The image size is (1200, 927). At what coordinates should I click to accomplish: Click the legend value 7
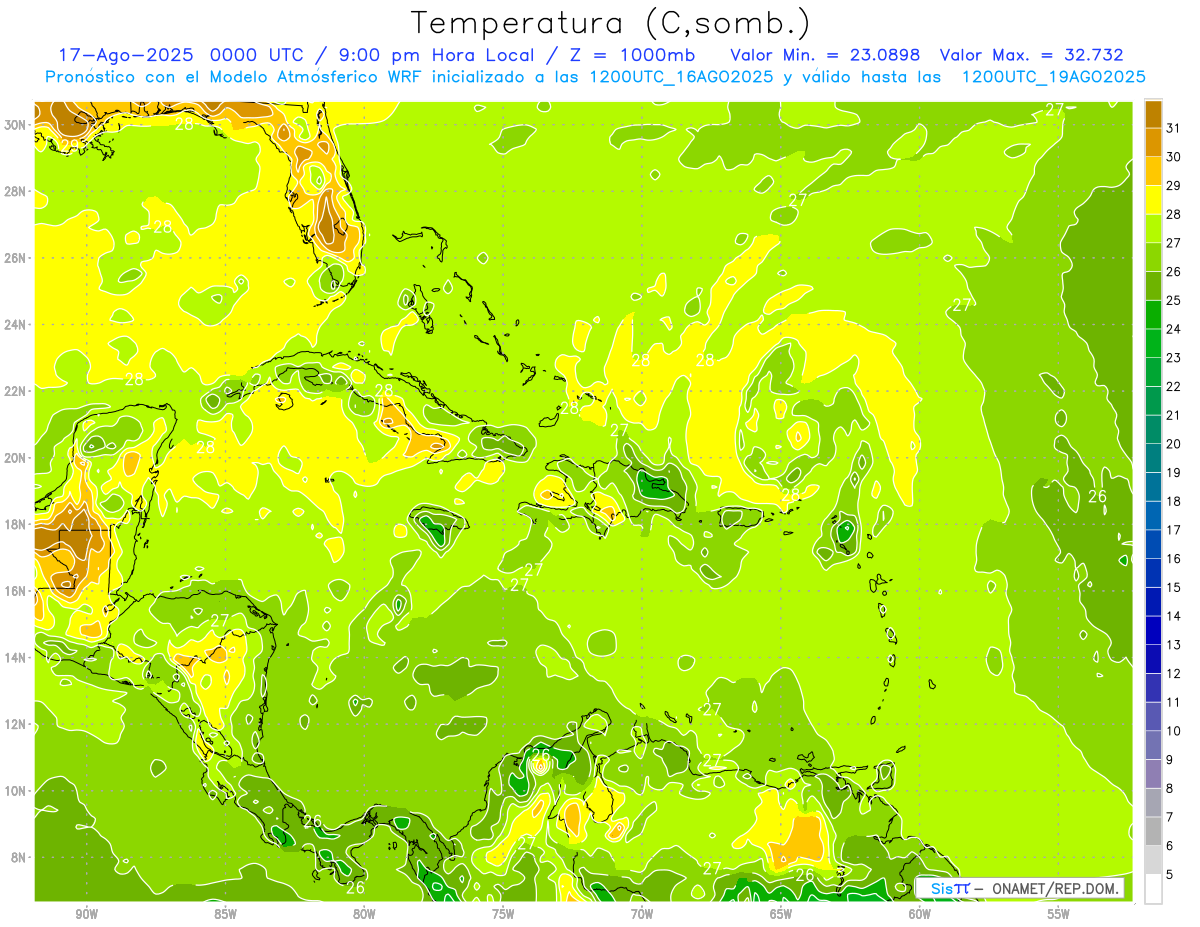1170,818
